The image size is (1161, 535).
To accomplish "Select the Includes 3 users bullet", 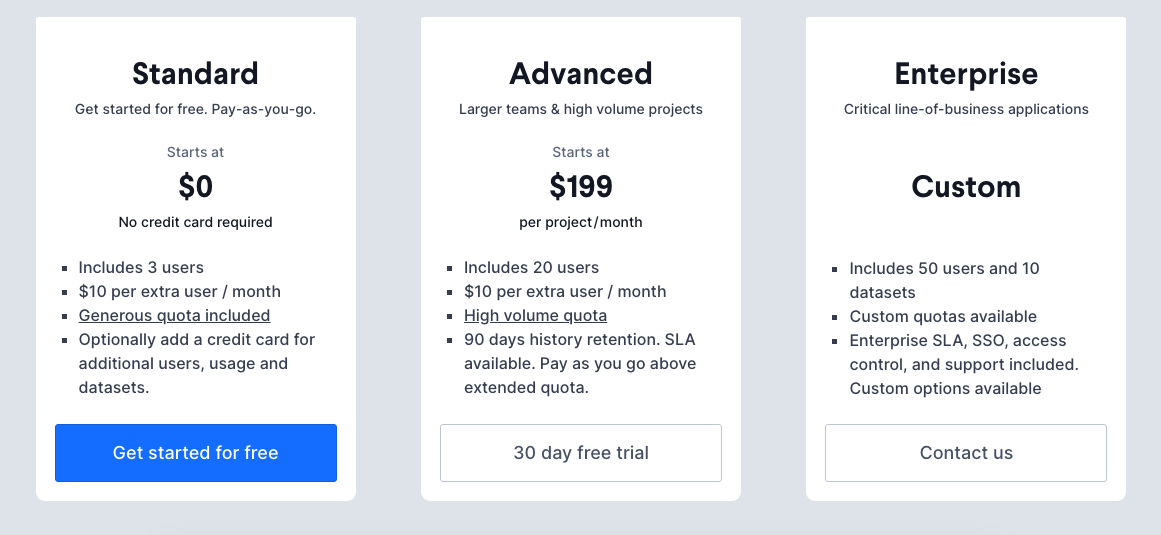I will click(141, 268).
